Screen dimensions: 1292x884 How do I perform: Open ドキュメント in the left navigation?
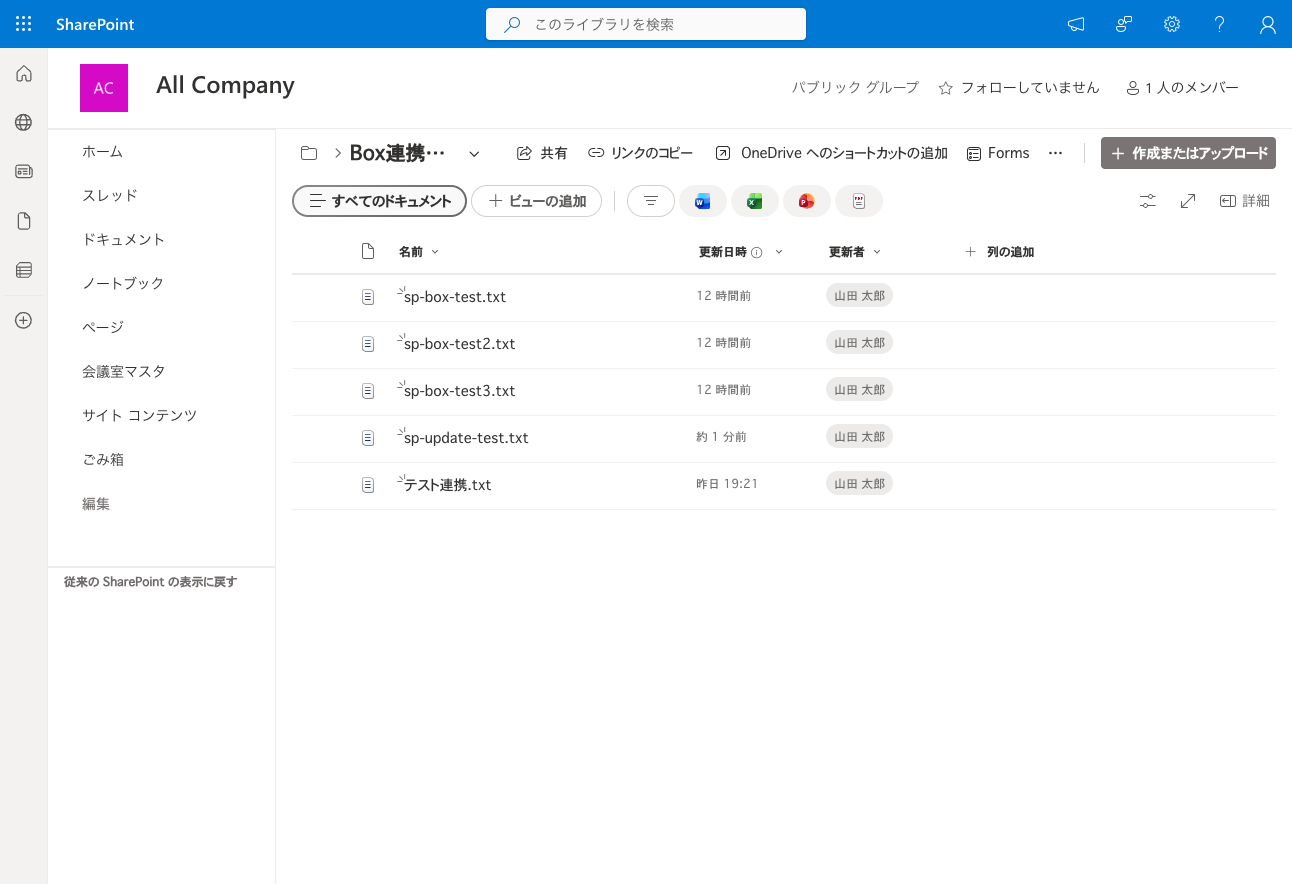[124, 239]
